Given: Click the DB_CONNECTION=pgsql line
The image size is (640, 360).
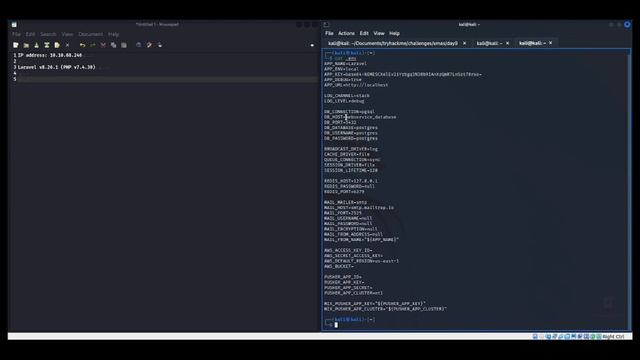Looking at the screenshot, I should coord(349,111).
